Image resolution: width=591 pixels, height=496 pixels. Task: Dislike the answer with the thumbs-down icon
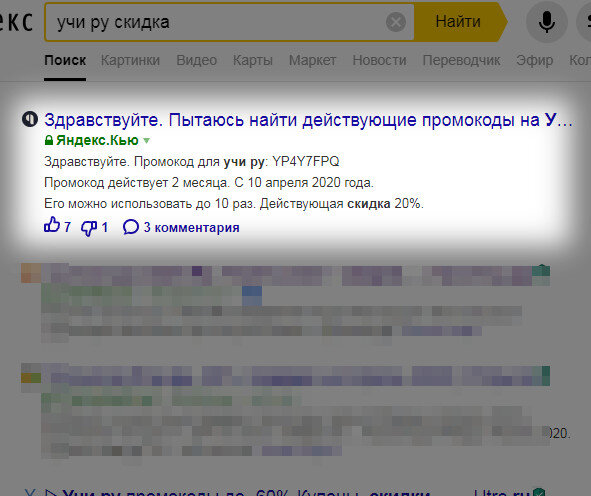pyautogui.click(x=89, y=228)
